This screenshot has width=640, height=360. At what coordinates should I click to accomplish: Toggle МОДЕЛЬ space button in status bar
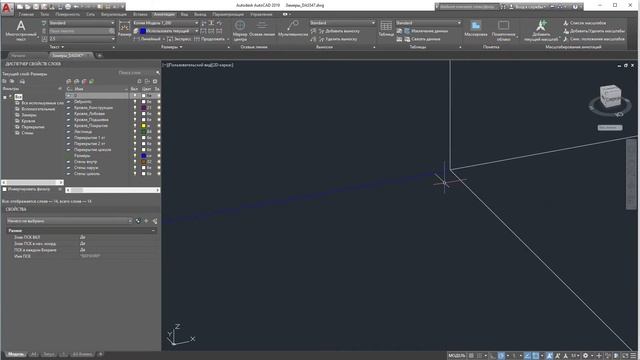(x=457, y=356)
